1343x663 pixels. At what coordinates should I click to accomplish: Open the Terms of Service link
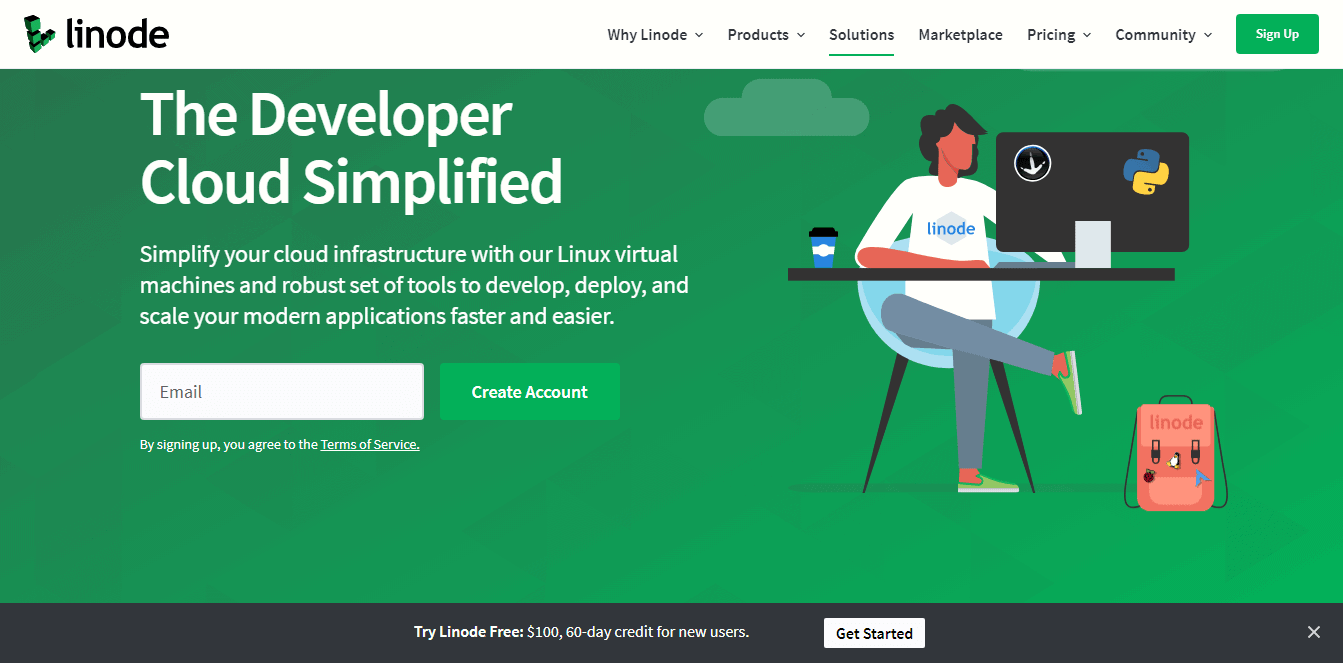click(369, 444)
